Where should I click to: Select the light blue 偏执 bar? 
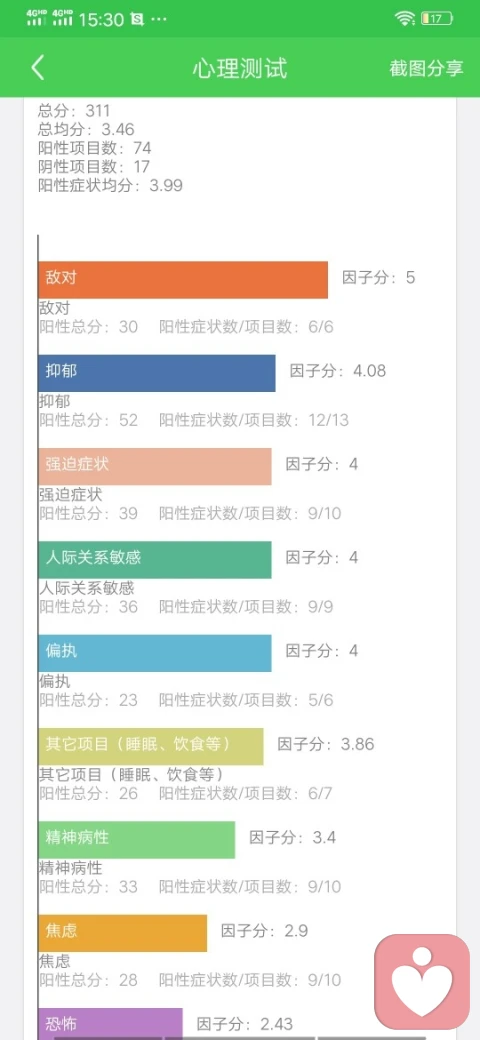pyautogui.click(x=155, y=653)
